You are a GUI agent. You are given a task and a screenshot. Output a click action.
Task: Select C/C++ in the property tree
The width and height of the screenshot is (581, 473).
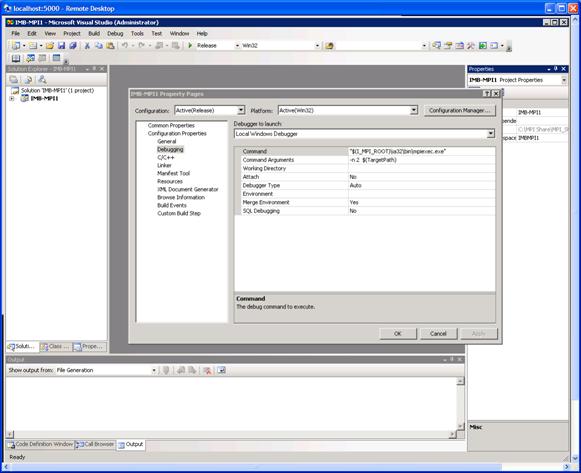point(166,157)
